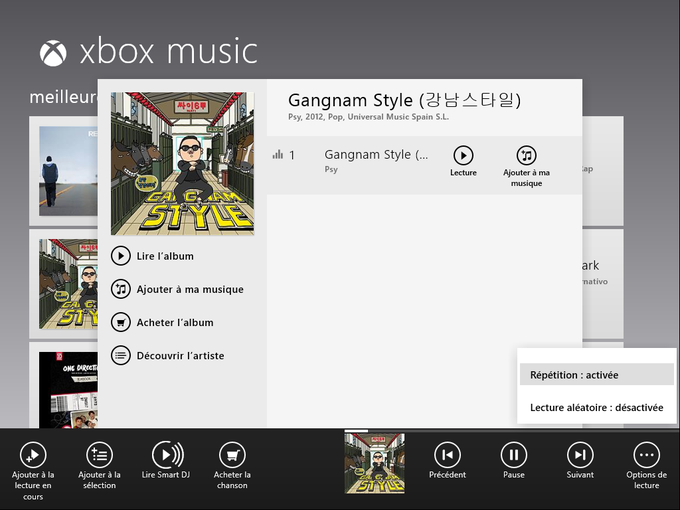Screen dimensions: 680x510
Task: Click track number 1 in the list
Action: coord(292,155)
